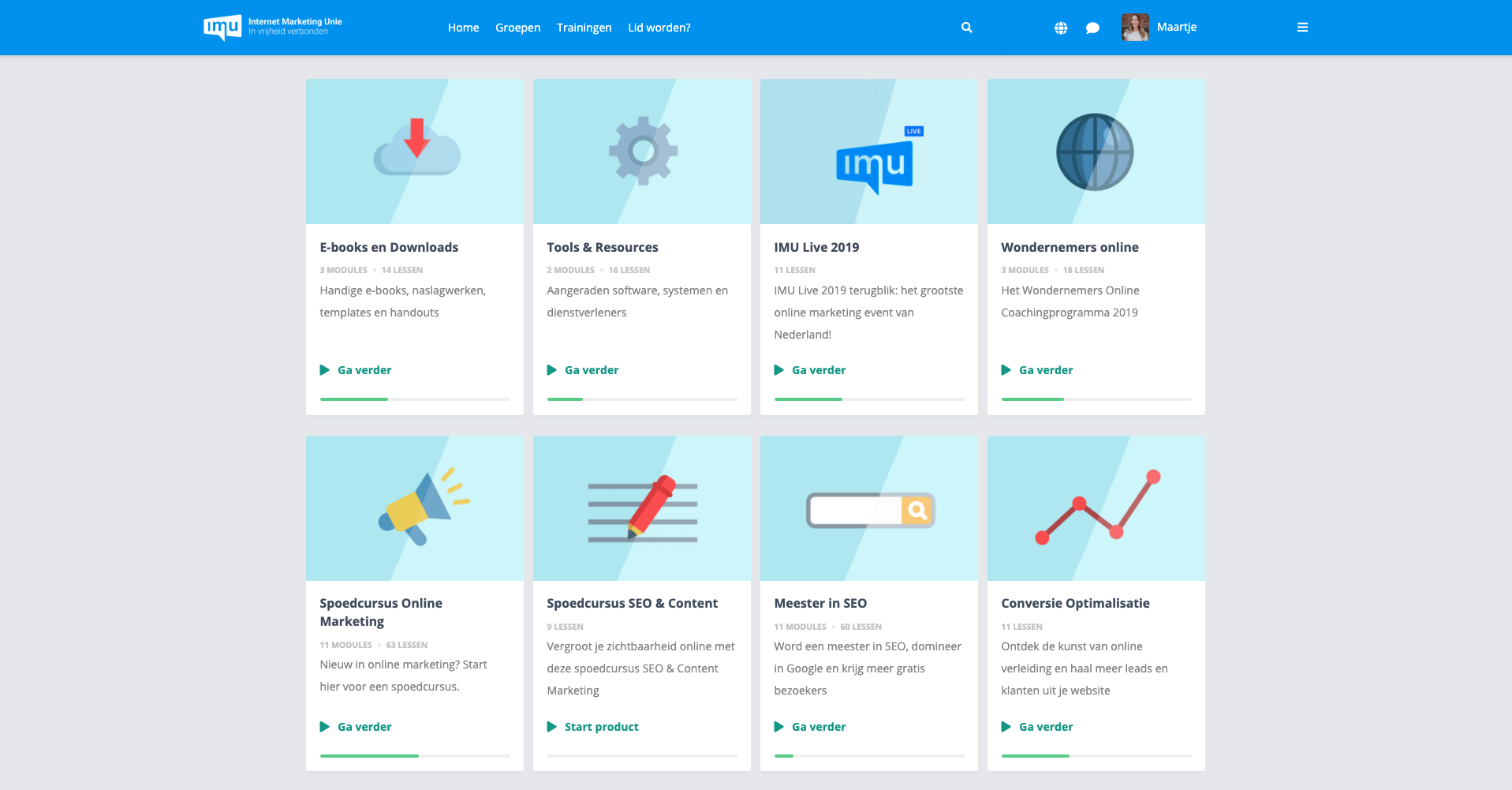The height and width of the screenshot is (790, 1512).
Task: Open the IMU Live 2019 title
Action: (x=816, y=247)
